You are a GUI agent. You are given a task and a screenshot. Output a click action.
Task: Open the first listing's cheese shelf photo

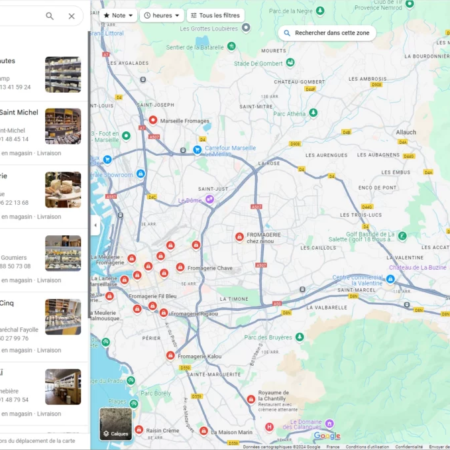(63, 75)
